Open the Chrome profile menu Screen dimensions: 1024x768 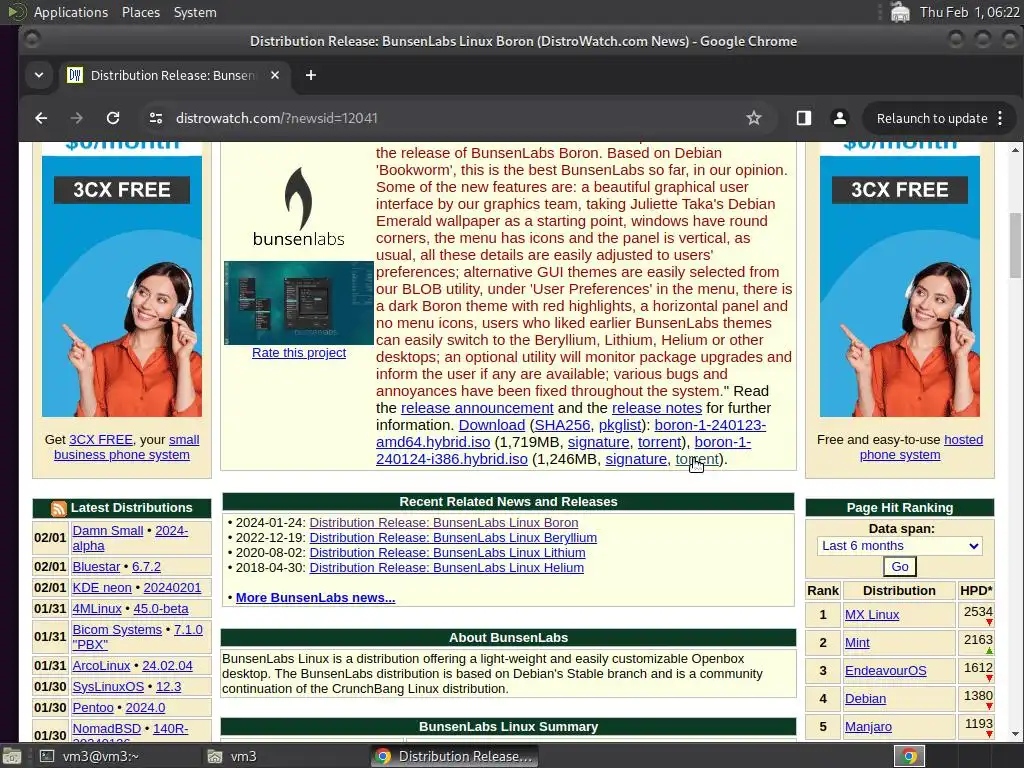[839, 118]
